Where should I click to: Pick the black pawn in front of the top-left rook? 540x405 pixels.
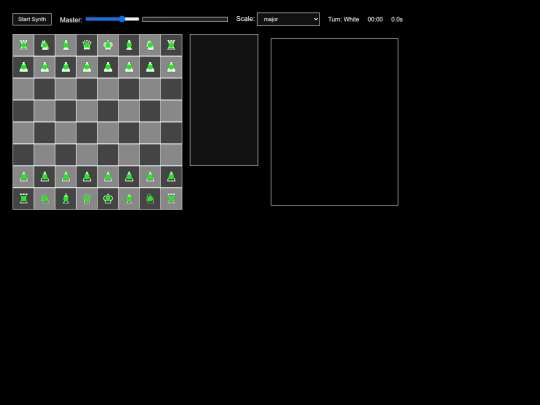pos(23,67)
